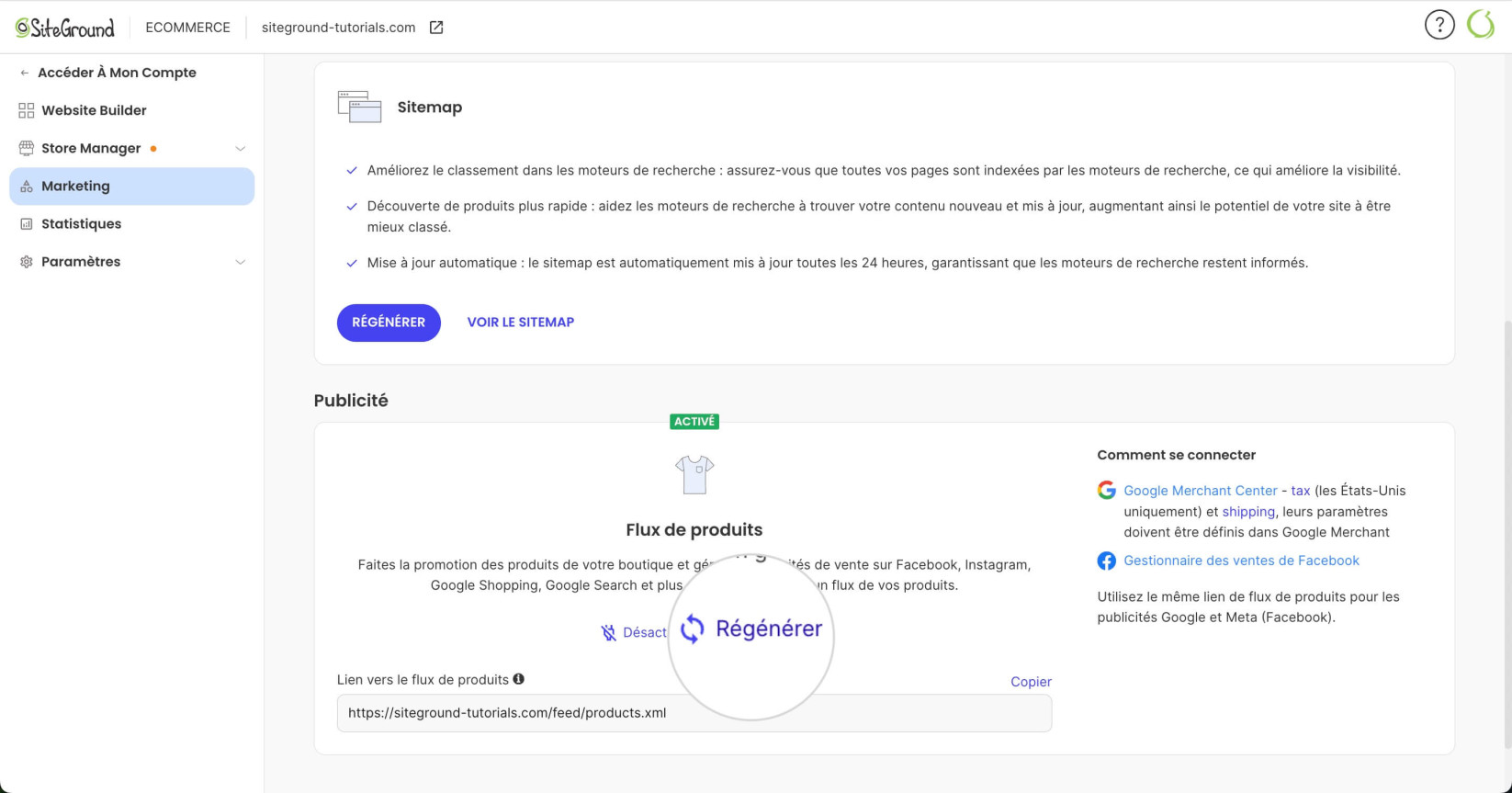Viewport: 1512px width, 793px height.
Task: Click the Facebook logo icon
Action: 1107,561
